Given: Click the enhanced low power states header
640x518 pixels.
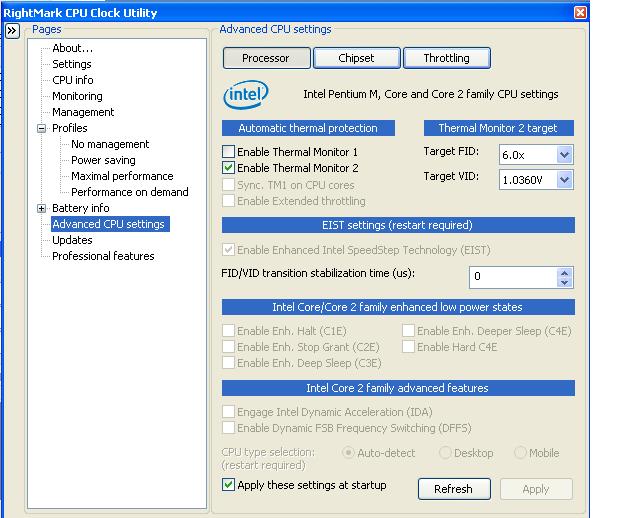Looking at the screenshot, I should click(x=398, y=307).
